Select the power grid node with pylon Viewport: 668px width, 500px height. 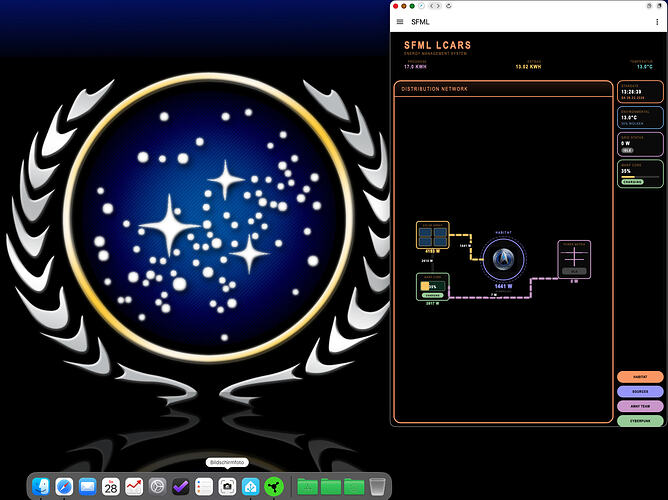pyautogui.click(x=574, y=259)
